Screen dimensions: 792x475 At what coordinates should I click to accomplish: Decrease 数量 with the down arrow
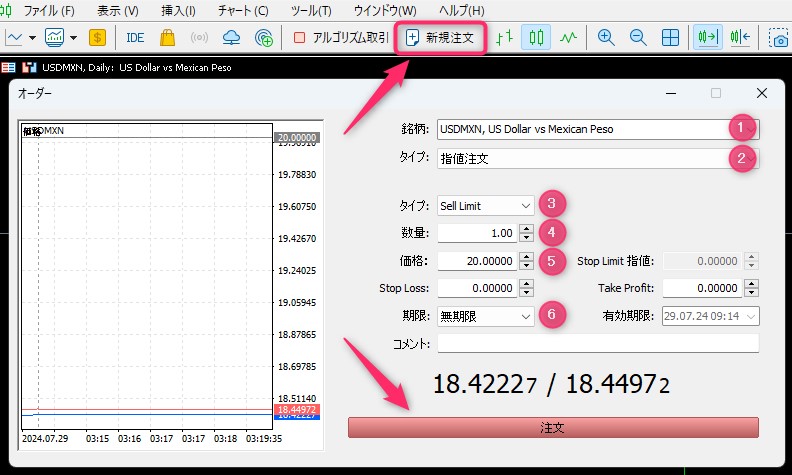click(x=526, y=238)
